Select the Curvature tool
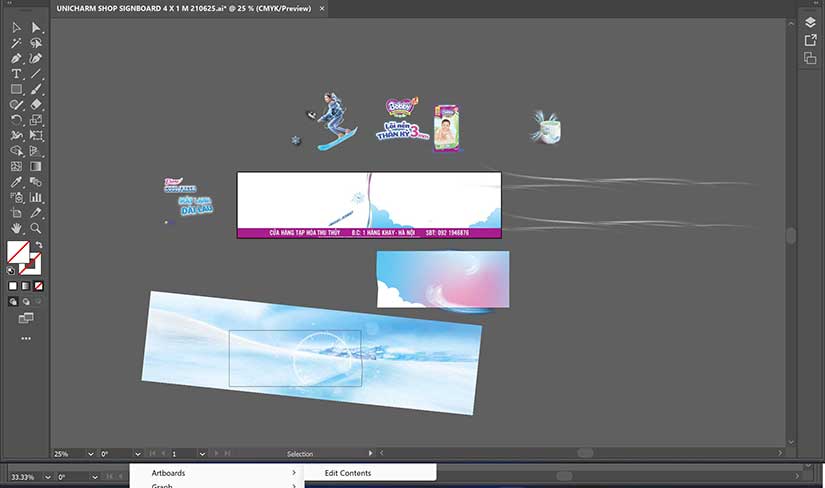This screenshot has height=488, width=825. click(35, 58)
